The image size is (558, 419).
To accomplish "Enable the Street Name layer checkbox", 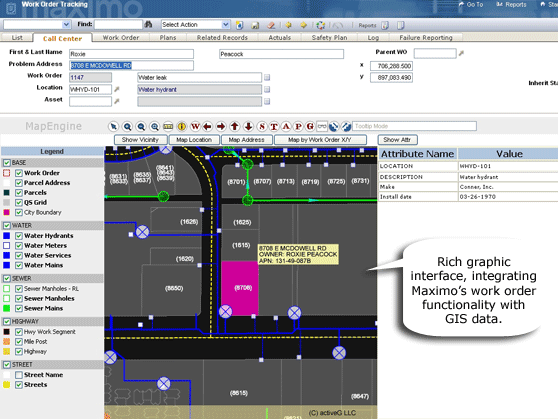I will click(x=19, y=375).
